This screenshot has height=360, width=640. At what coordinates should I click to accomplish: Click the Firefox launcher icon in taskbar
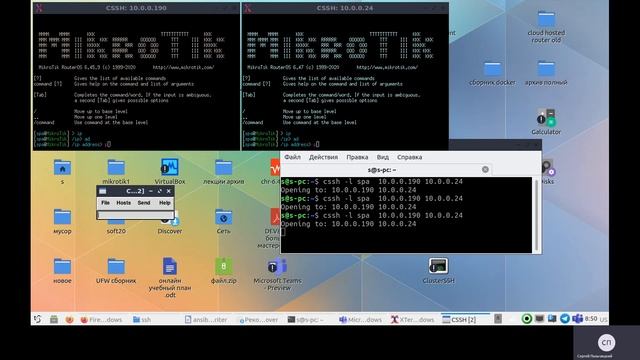tap(69, 319)
